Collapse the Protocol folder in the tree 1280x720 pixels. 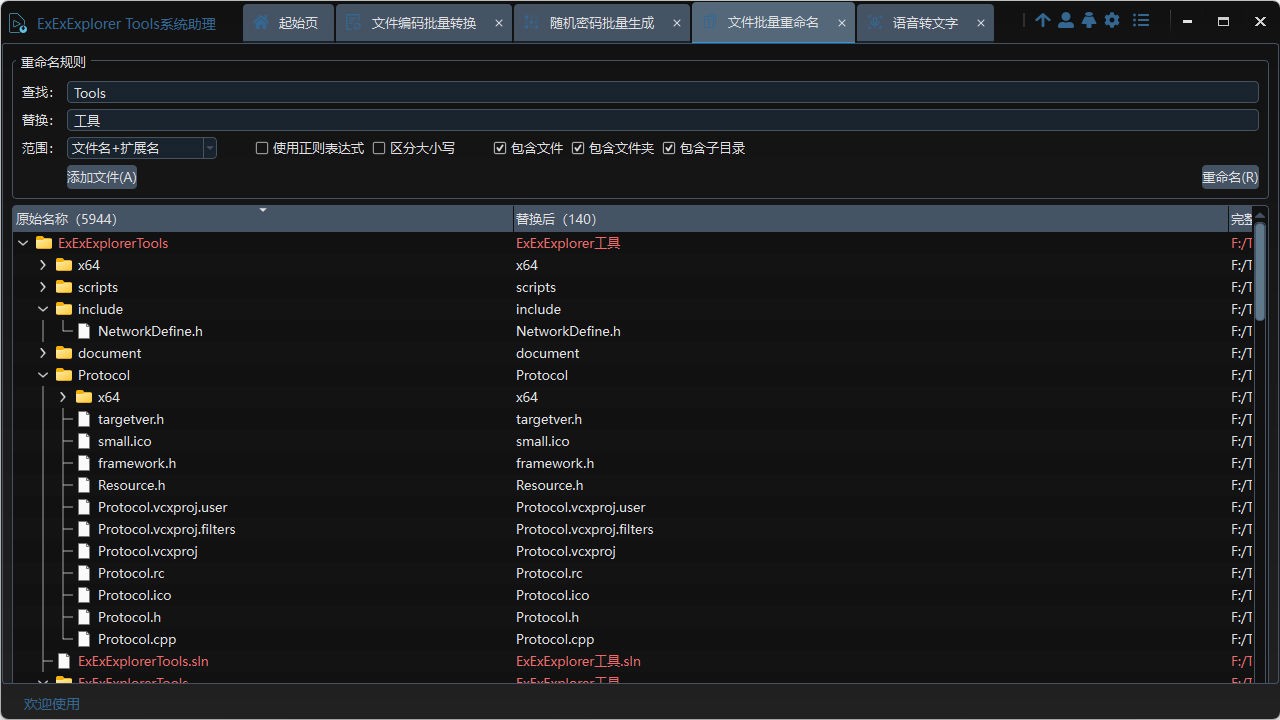pyautogui.click(x=42, y=375)
